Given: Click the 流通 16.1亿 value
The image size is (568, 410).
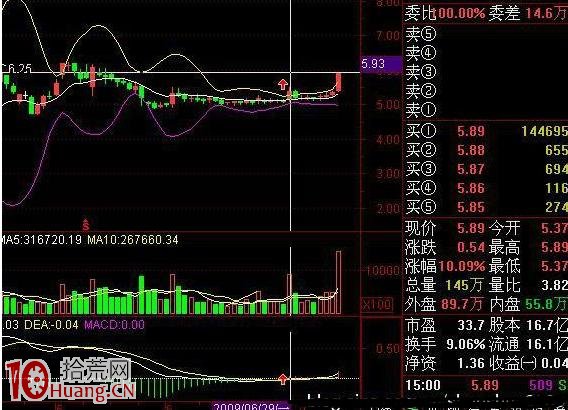Looking at the screenshot, I should [x=547, y=344].
